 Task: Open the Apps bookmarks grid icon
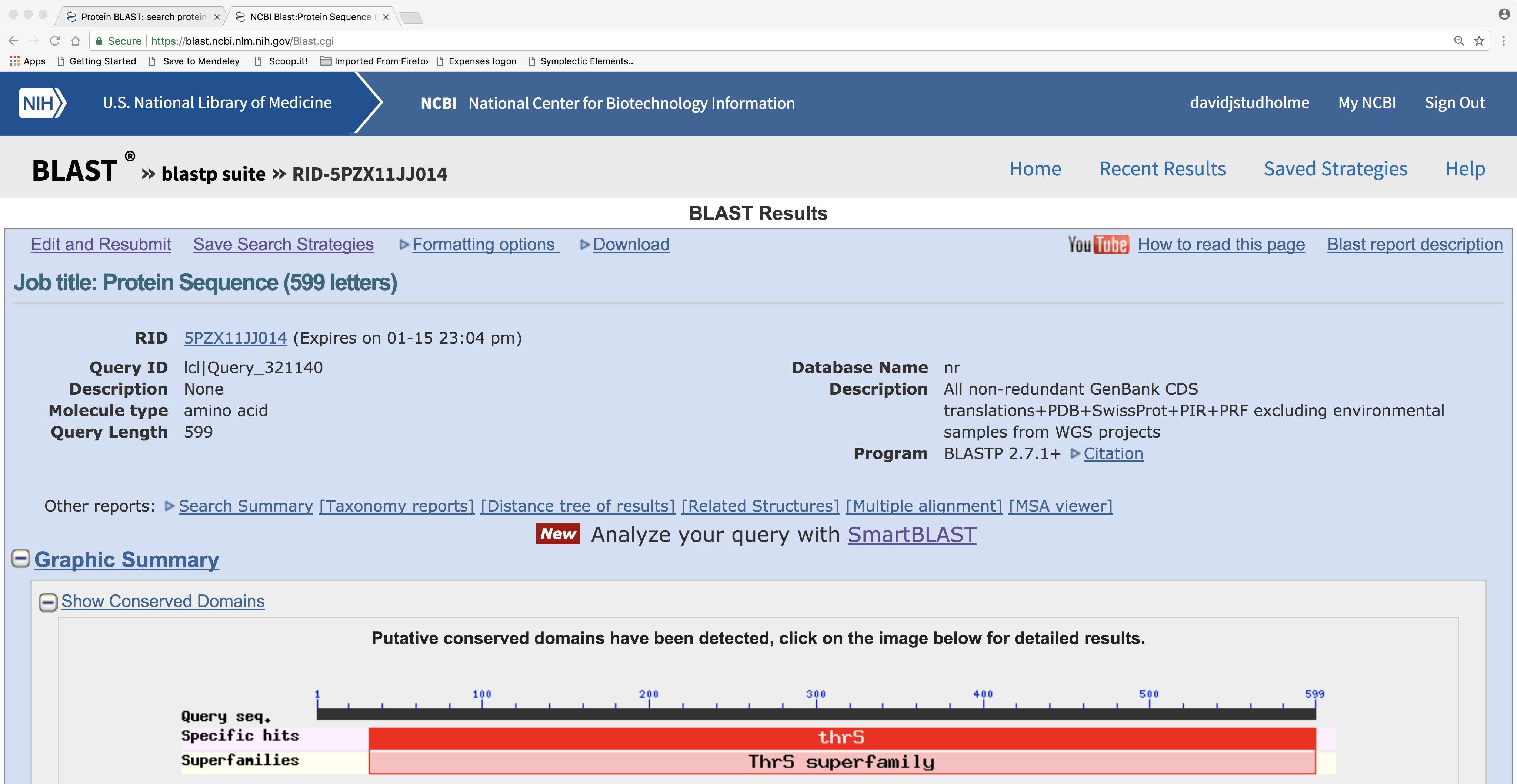point(15,61)
